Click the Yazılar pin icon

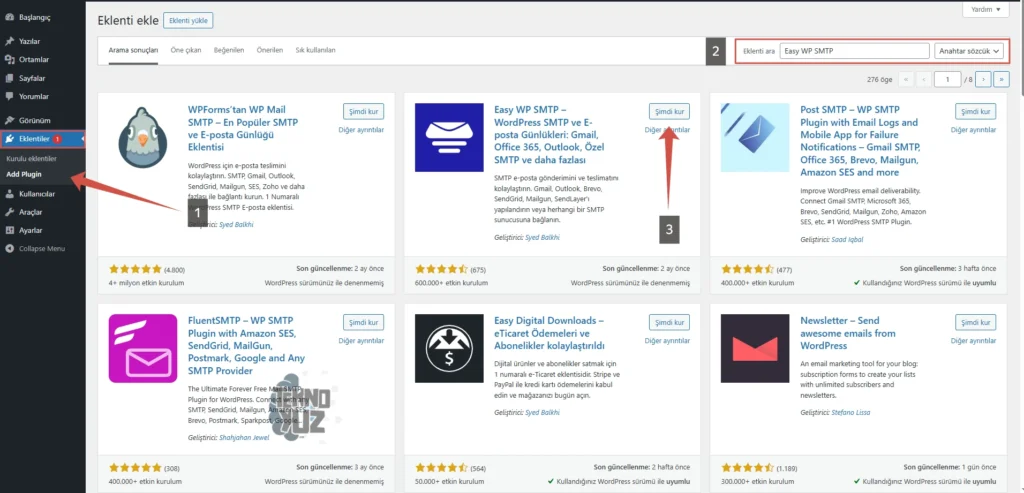click(x=9, y=41)
